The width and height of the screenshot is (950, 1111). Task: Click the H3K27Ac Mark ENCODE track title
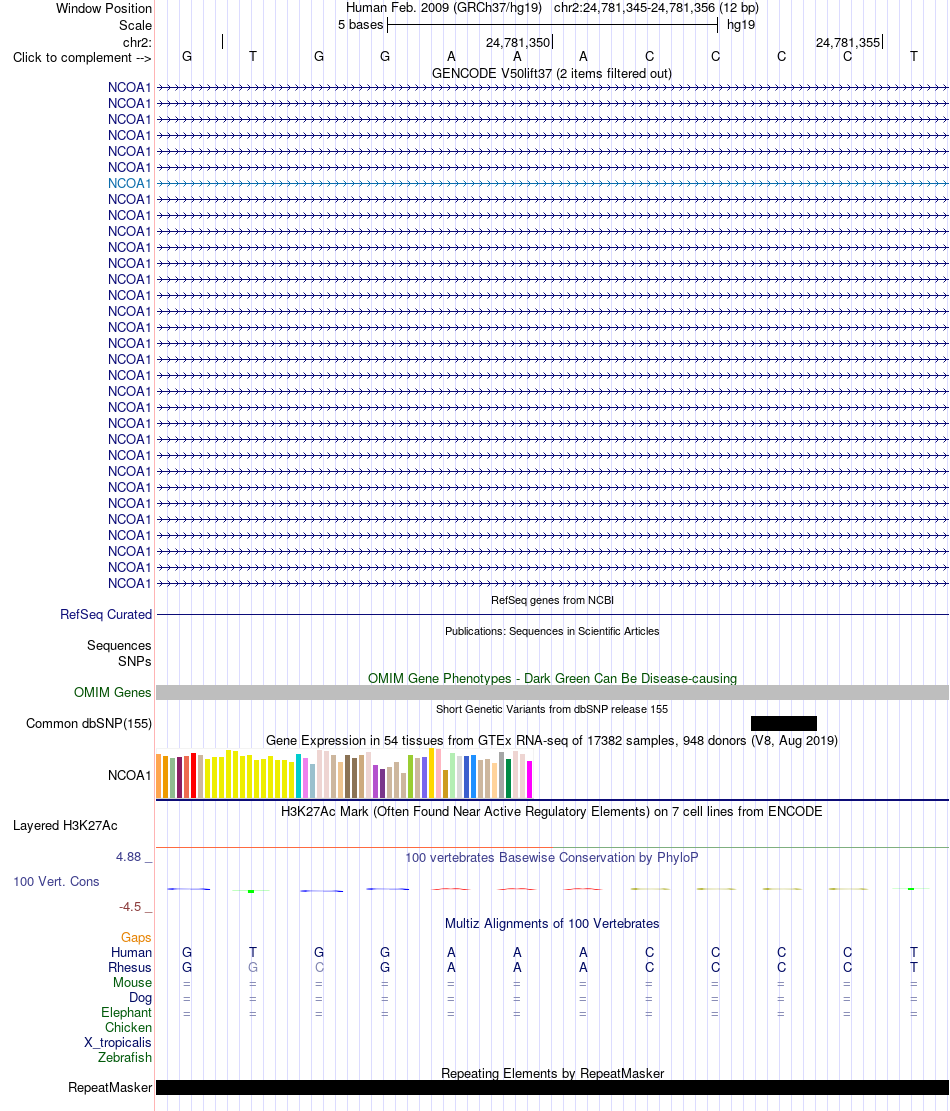pos(552,811)
